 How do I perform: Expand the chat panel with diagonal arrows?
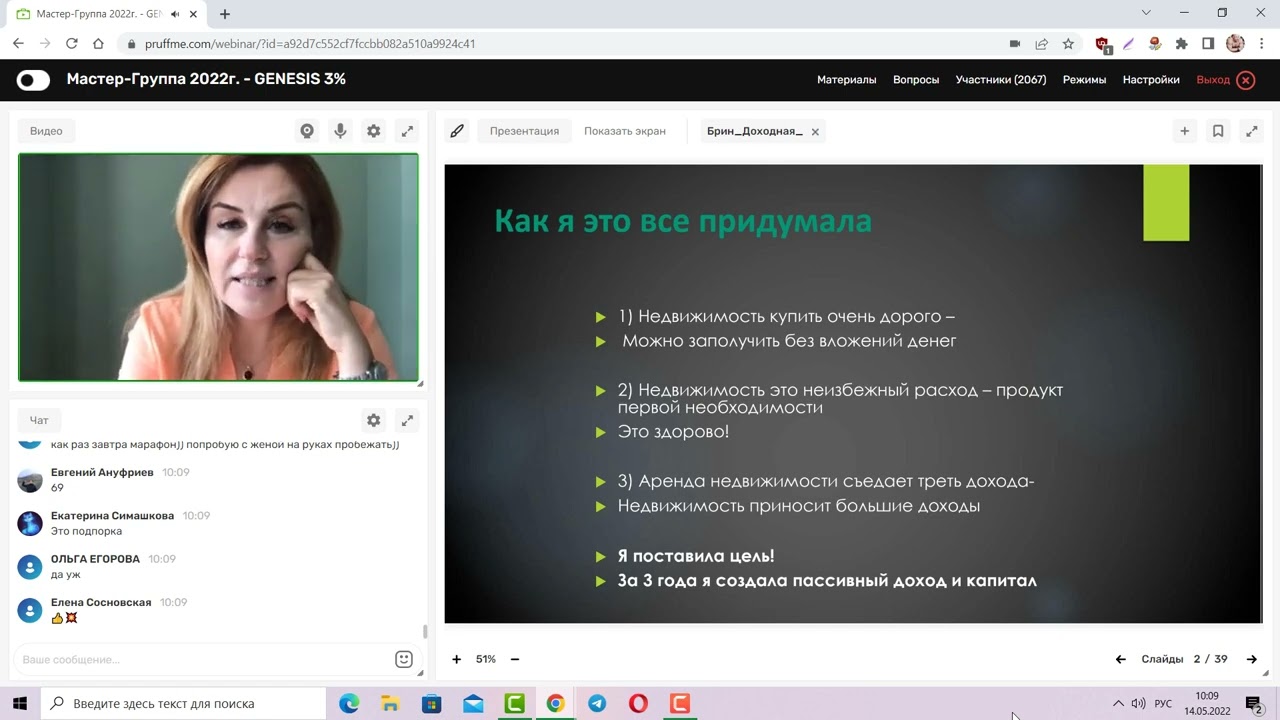click(407, 420)
